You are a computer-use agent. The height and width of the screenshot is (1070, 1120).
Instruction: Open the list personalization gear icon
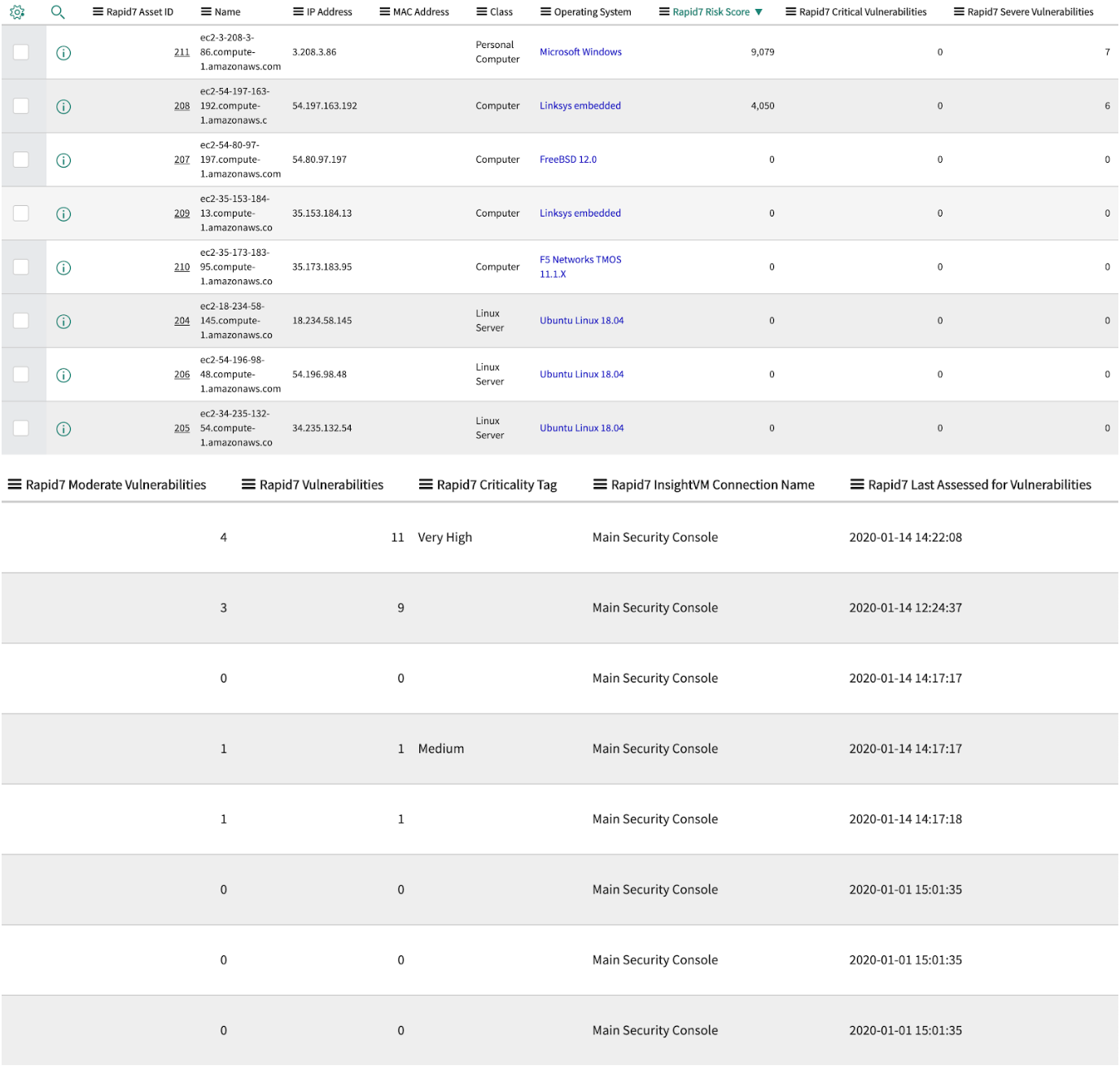point(17,12)
